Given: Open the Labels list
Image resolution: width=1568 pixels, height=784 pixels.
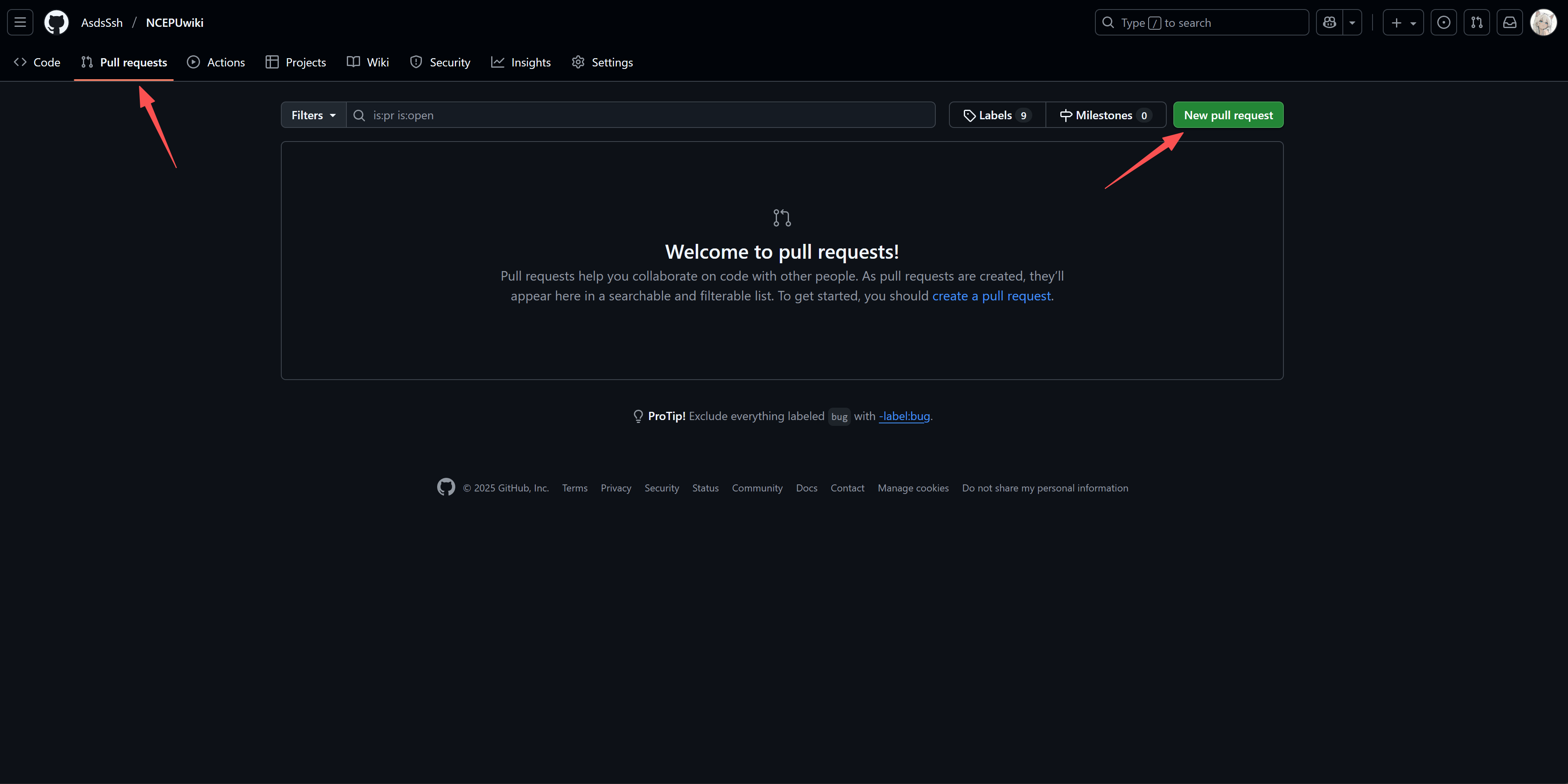Looking at the screenshot, I should tap(996, 115).
